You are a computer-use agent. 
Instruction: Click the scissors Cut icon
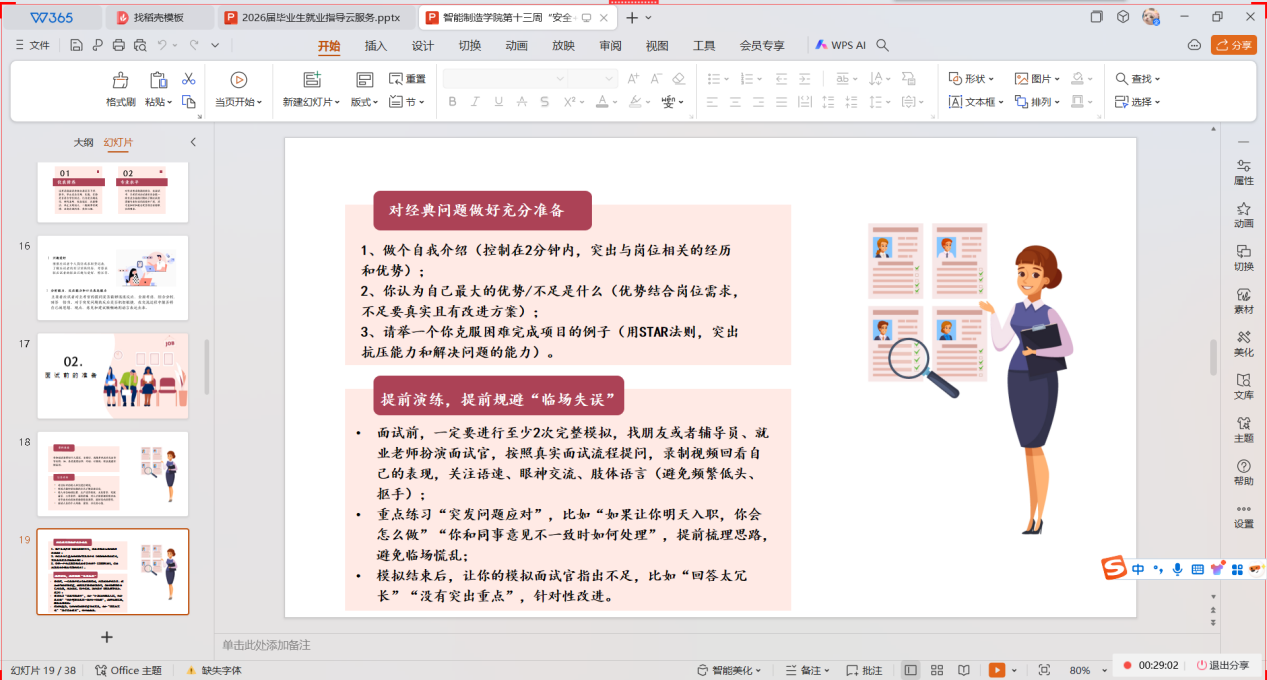[188, 79]
